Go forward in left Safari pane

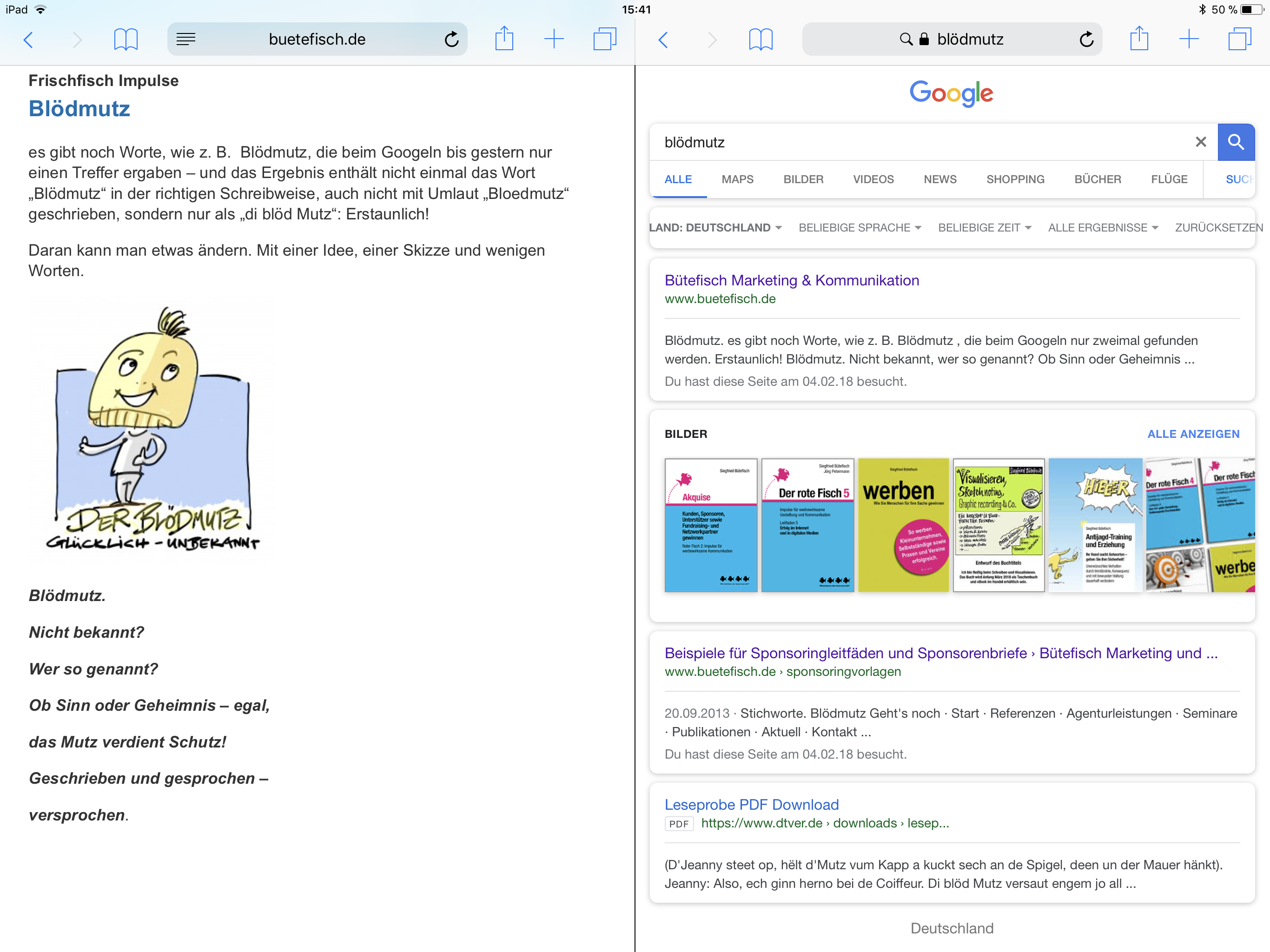(x=78, y=40)
